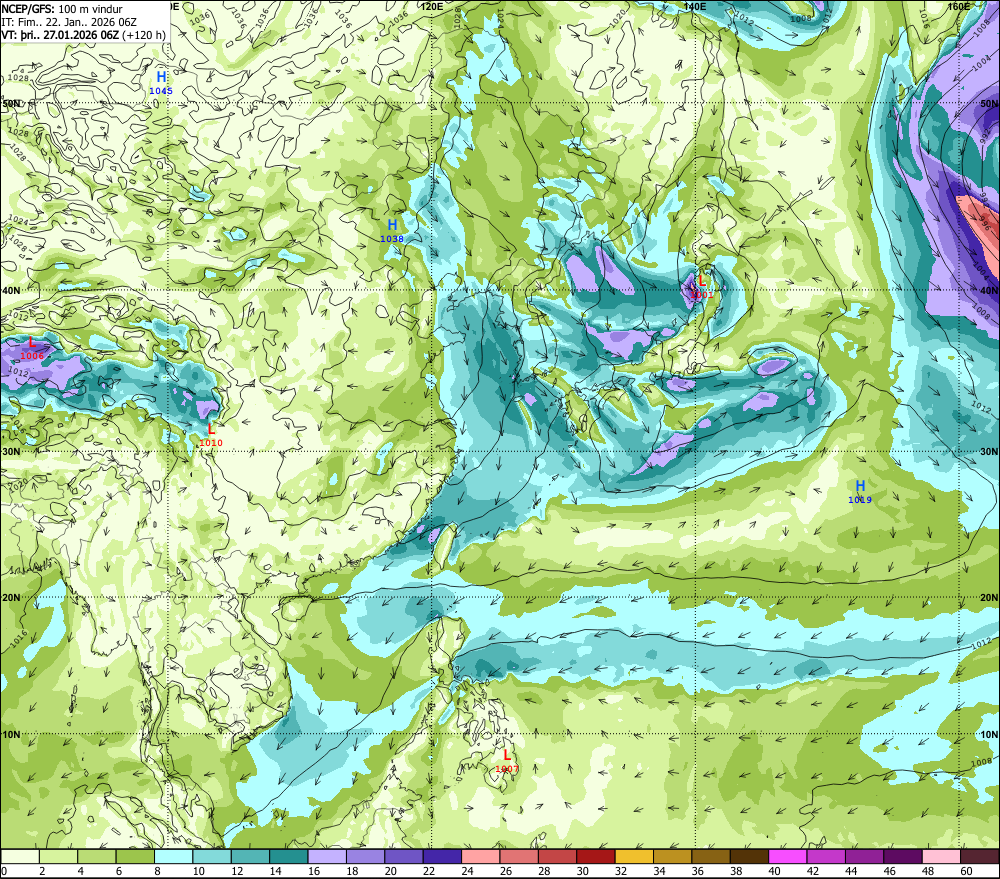The image size is (1000, 879).
Task: Click the legend value 30
Action: coord(582,871)
